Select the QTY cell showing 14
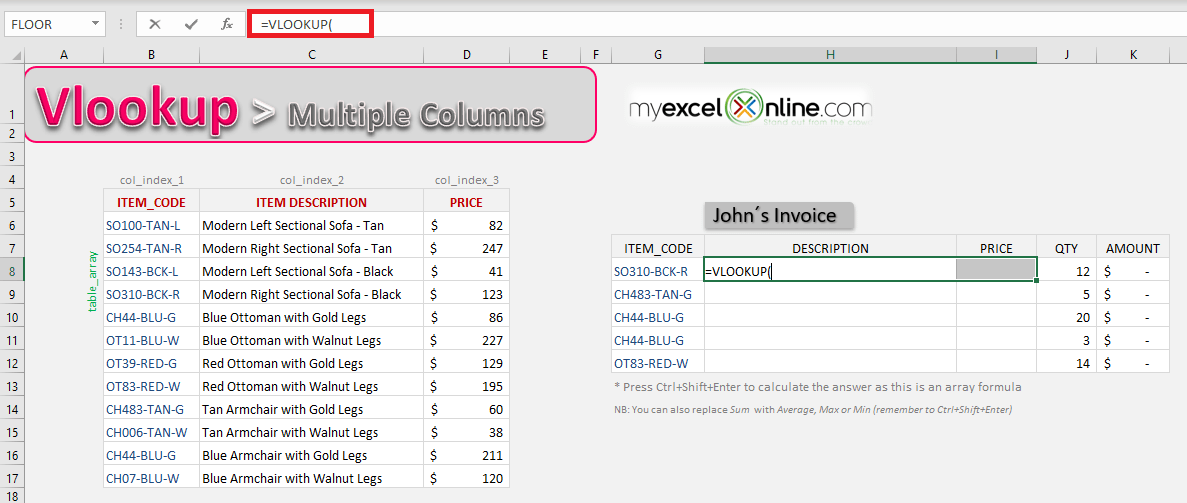Image resolution: width=1187 pixels, height=503 pixels. click(x=1067, y=363)
